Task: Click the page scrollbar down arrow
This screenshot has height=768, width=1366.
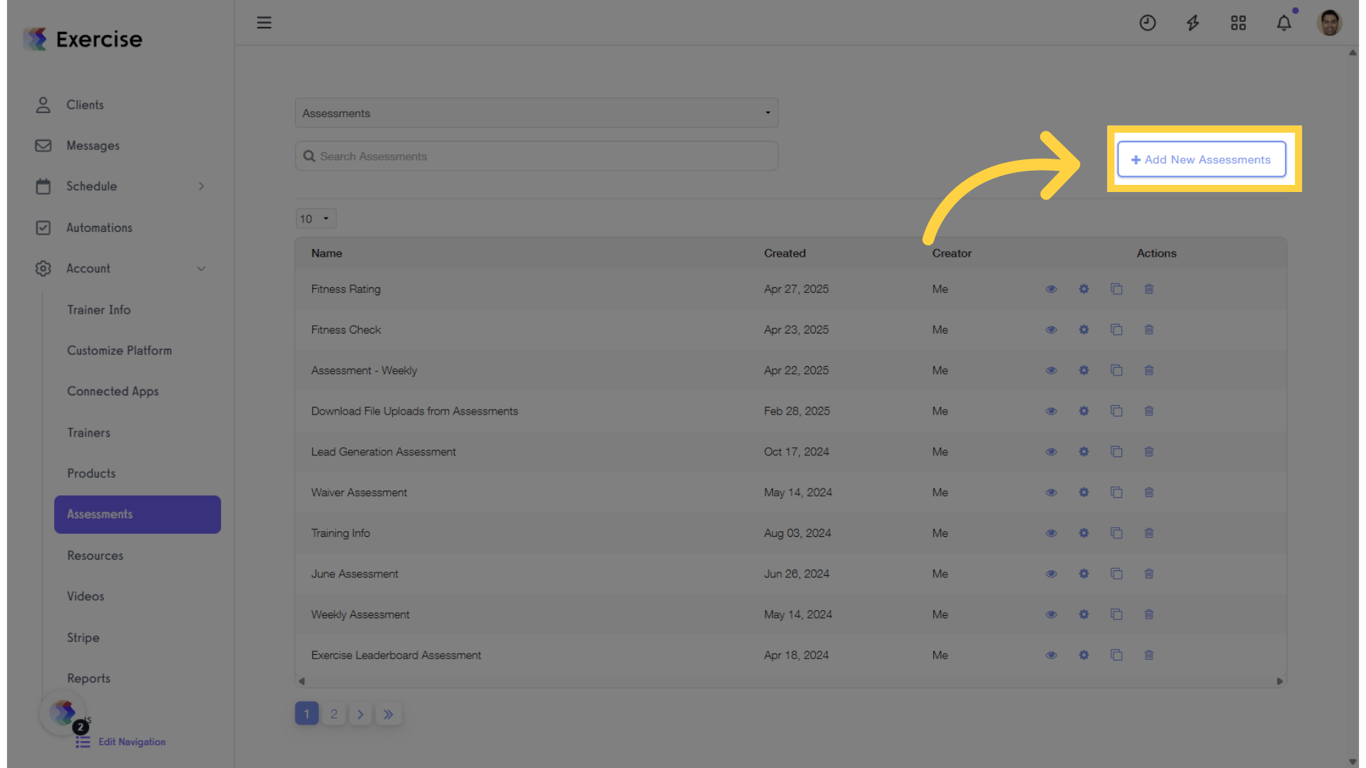Action: tap(1353, 762)
